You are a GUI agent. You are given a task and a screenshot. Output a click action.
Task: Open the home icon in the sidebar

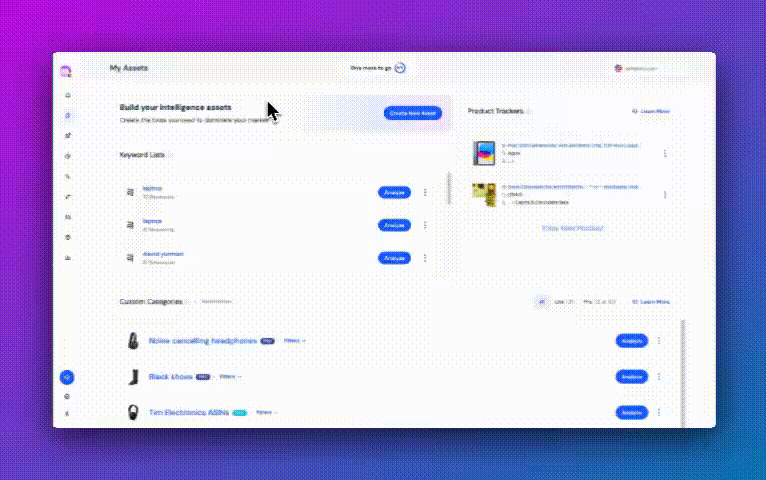pos(68,95)
